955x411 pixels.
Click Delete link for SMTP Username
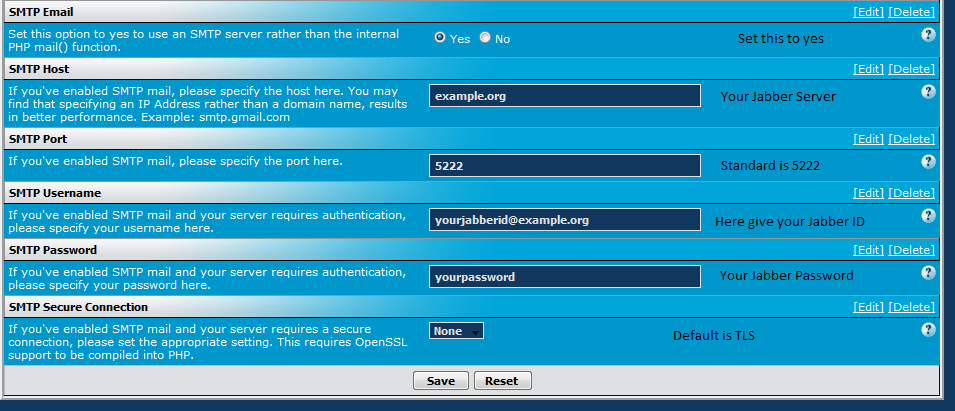click(x=911, y=192)
